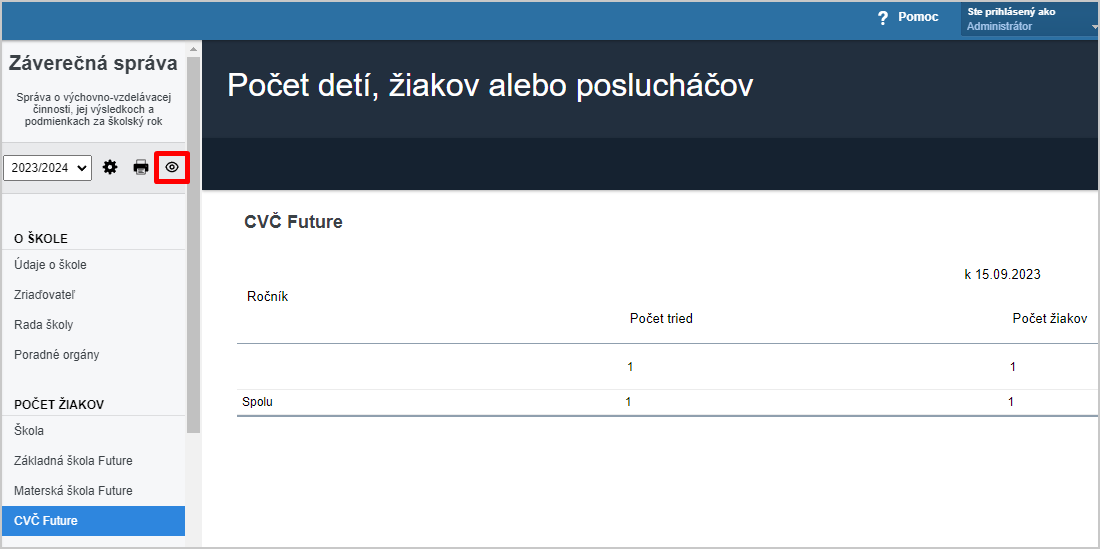Open settings via the gear icon
The height and width of the screenshot is (549, 1100).
click(x=110, y=167)
